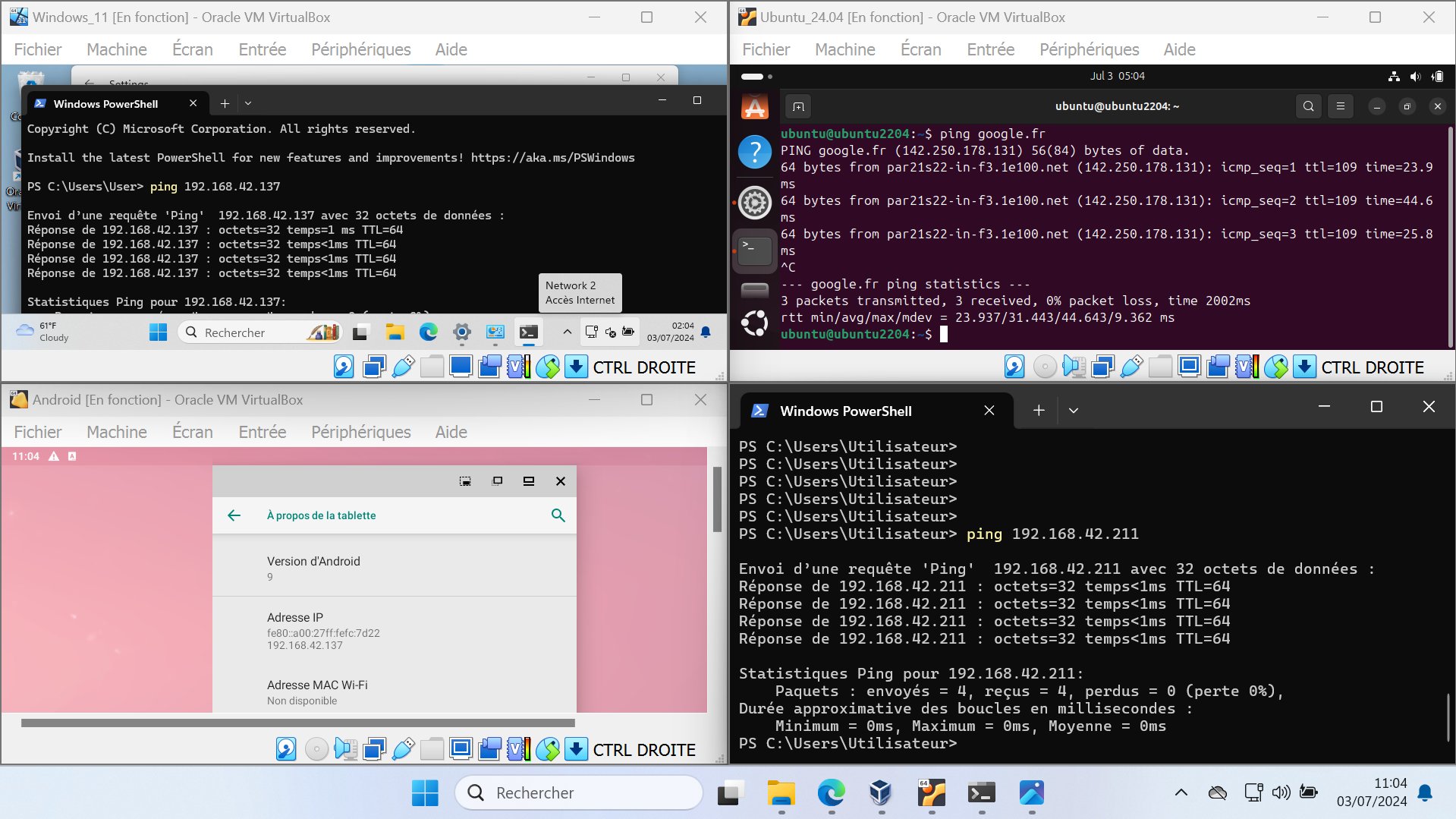Open Version d'Android entry in Android settings
The height and width of the screenshot is (819, 1456).
[x=395, y=569]
